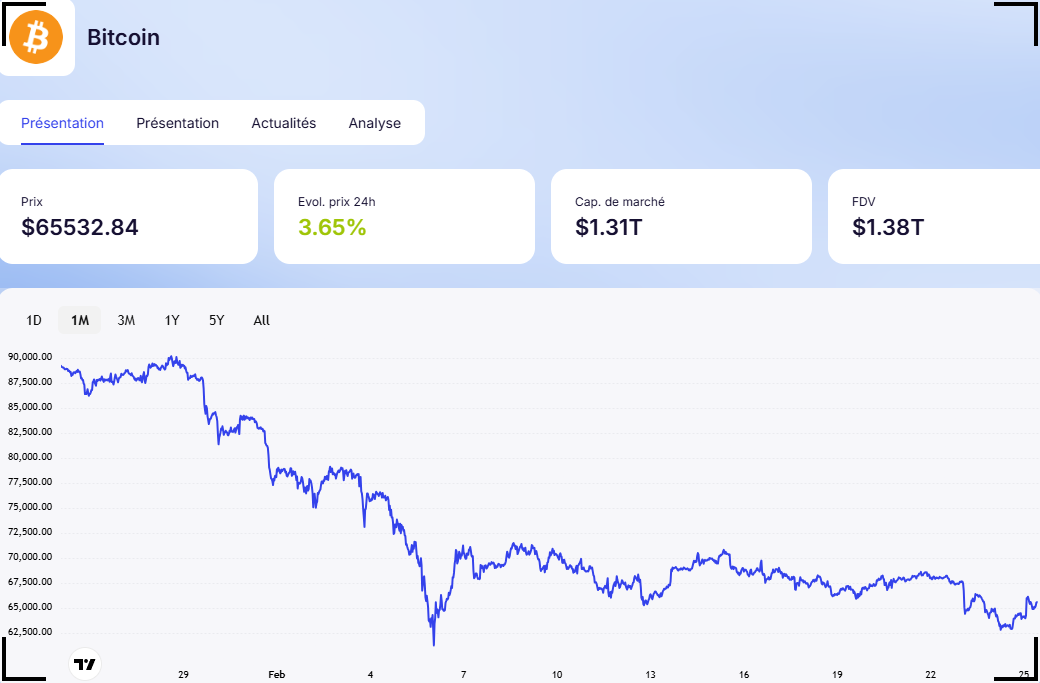Choose the 1Y chart period
This screenshot has height=683, width=1040.
click(172, 320)
